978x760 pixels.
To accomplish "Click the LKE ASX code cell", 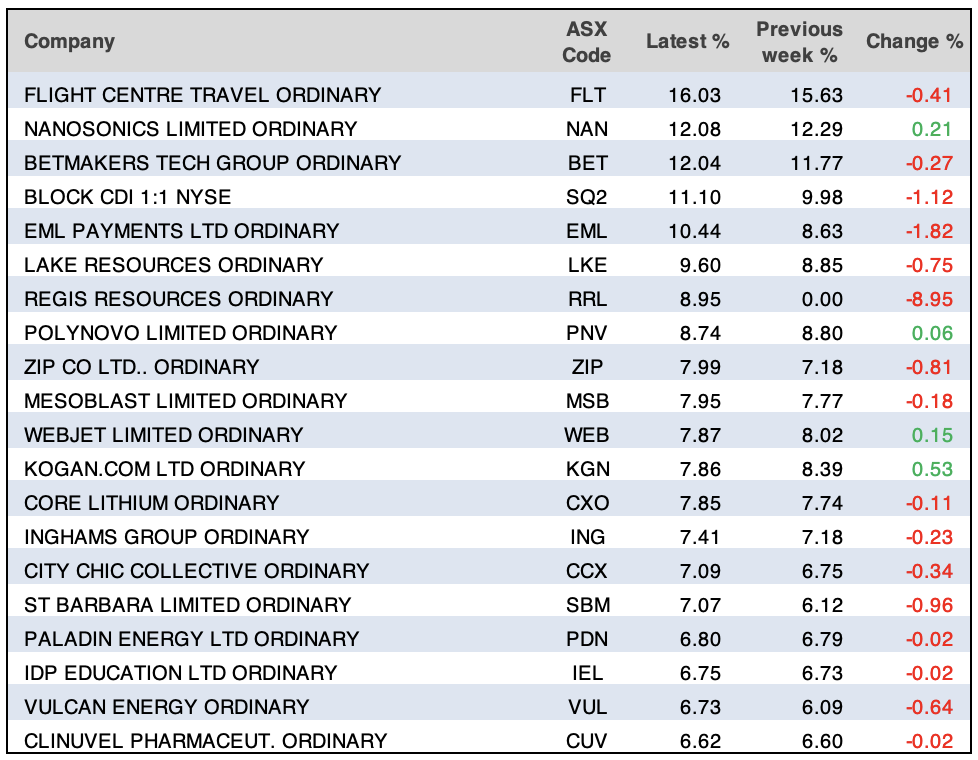I will pyautogui.click(x=586, y=265).
